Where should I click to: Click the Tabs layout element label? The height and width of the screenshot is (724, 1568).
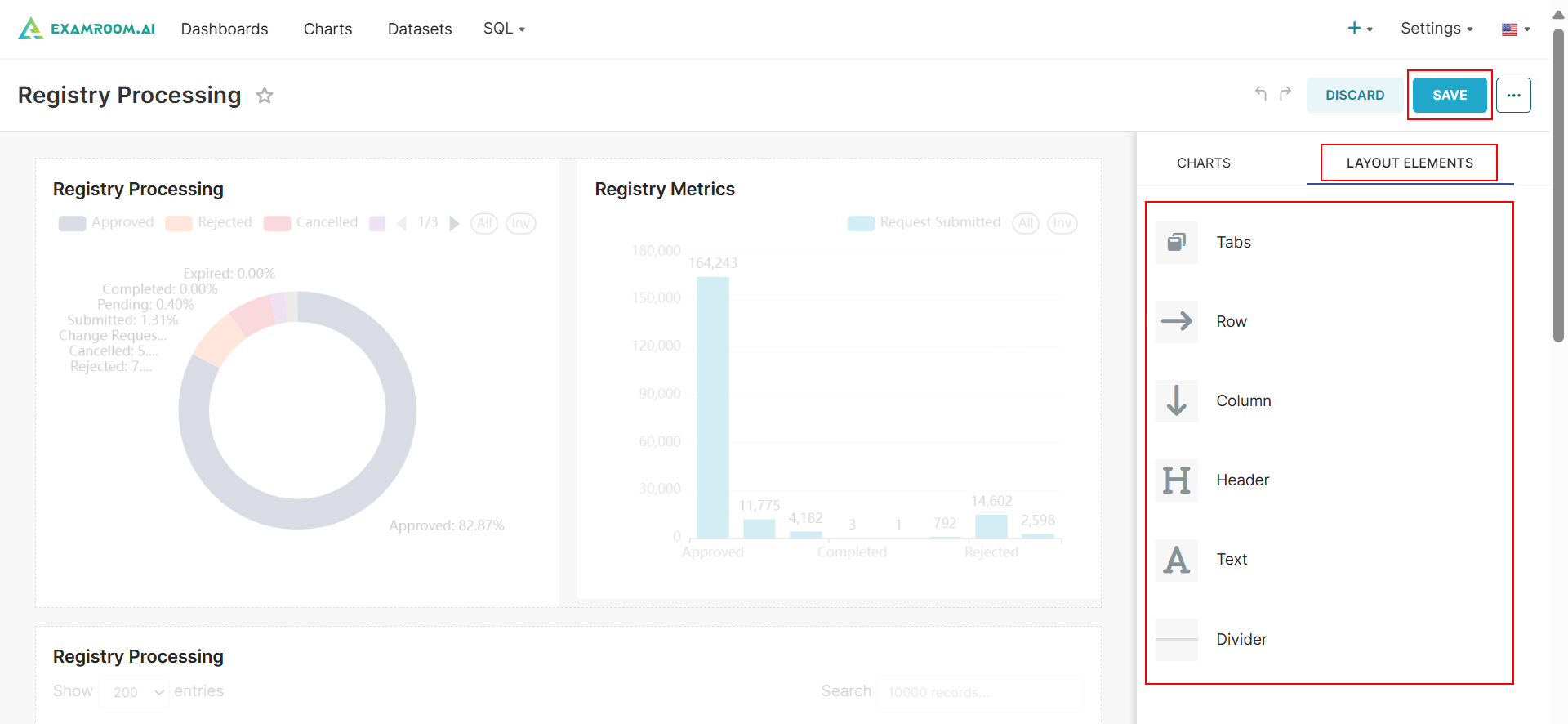point(1233,243)
